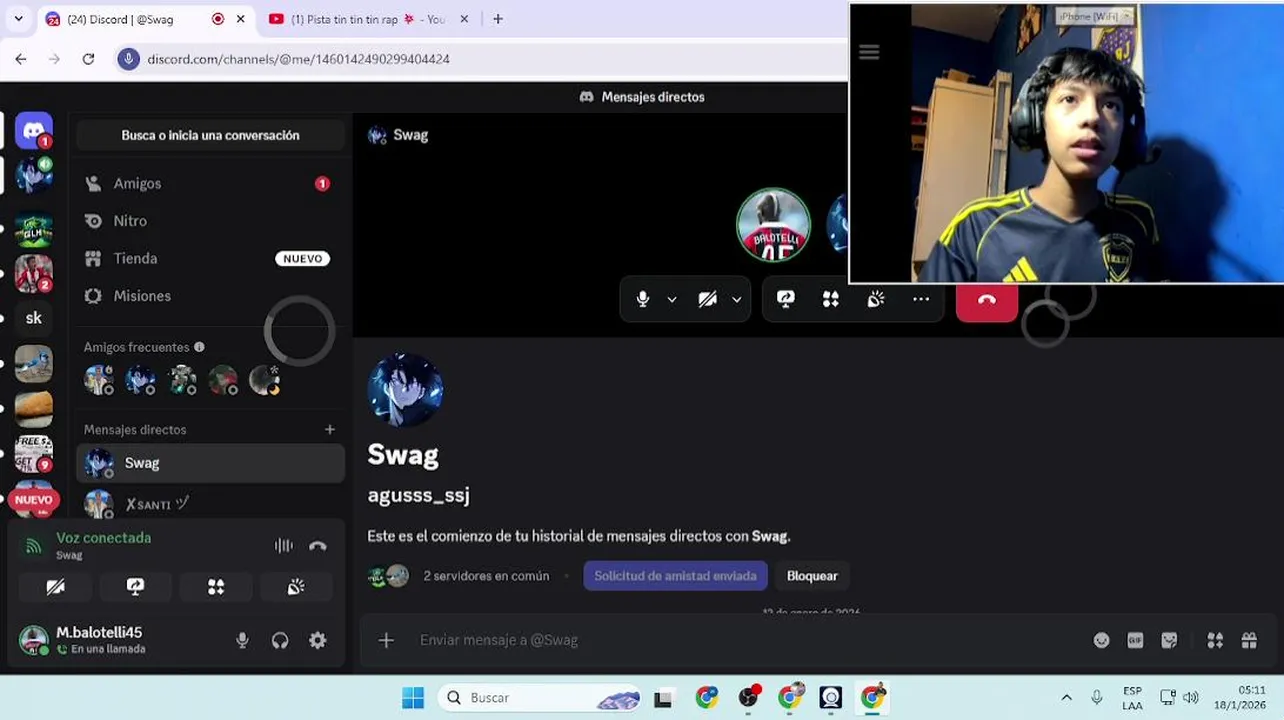Open browser tab list dropdown arrow

pos(18,19)
